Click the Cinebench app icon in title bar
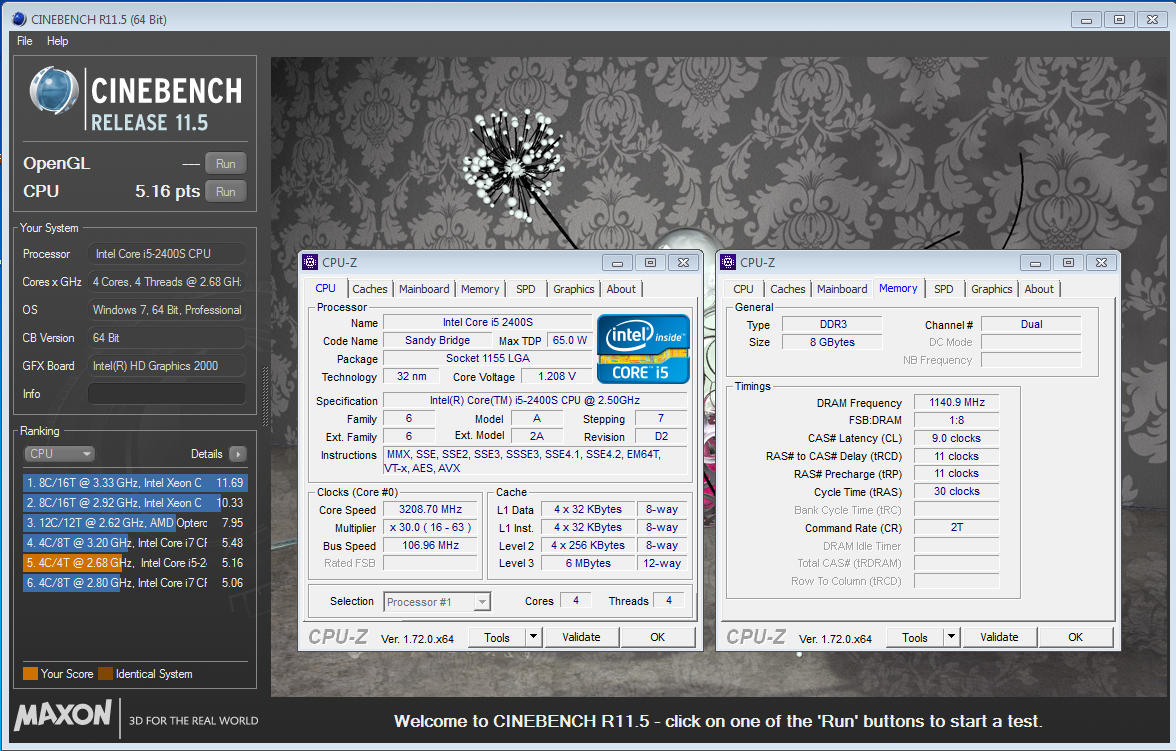 click(x=19, y=19)
